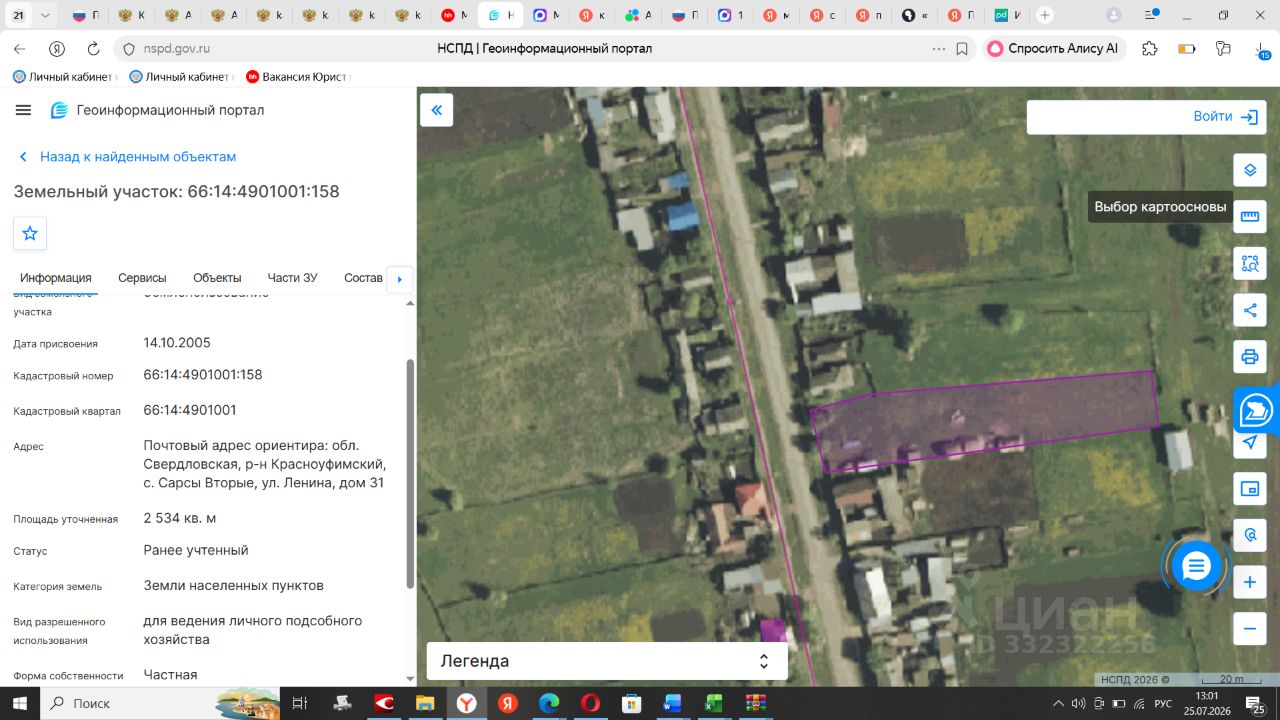Open the base map layer selector
The height and width of the screenshot is (720, 1280).
point(1250,170)
